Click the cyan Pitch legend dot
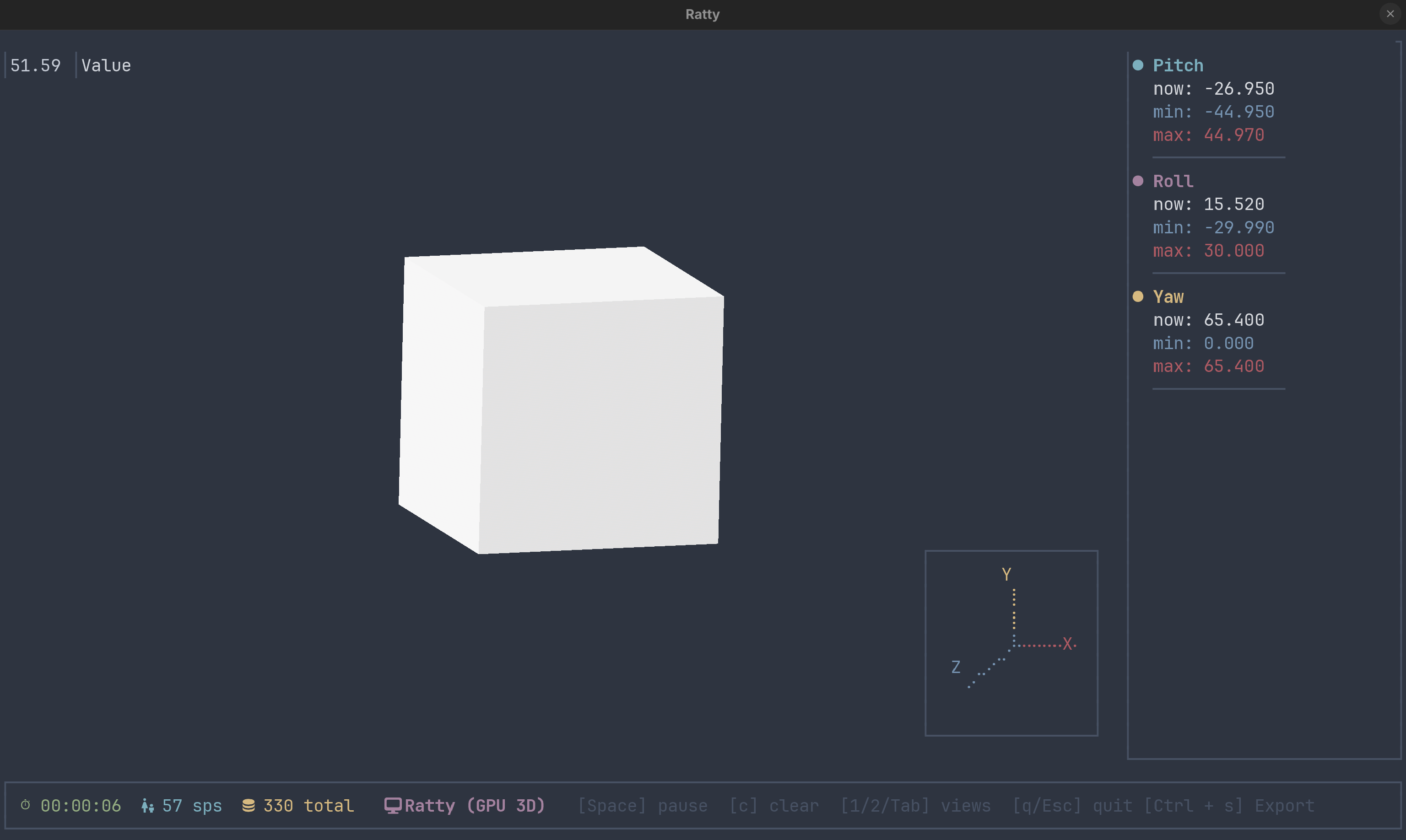This screenshot has height=840, width=1406. tap(1138, 65)
